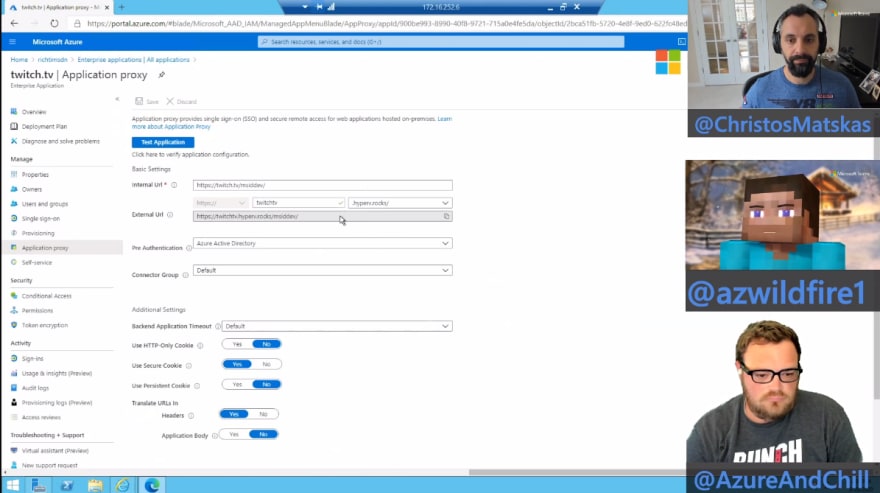Click the browser back arrow

point(15,24)
